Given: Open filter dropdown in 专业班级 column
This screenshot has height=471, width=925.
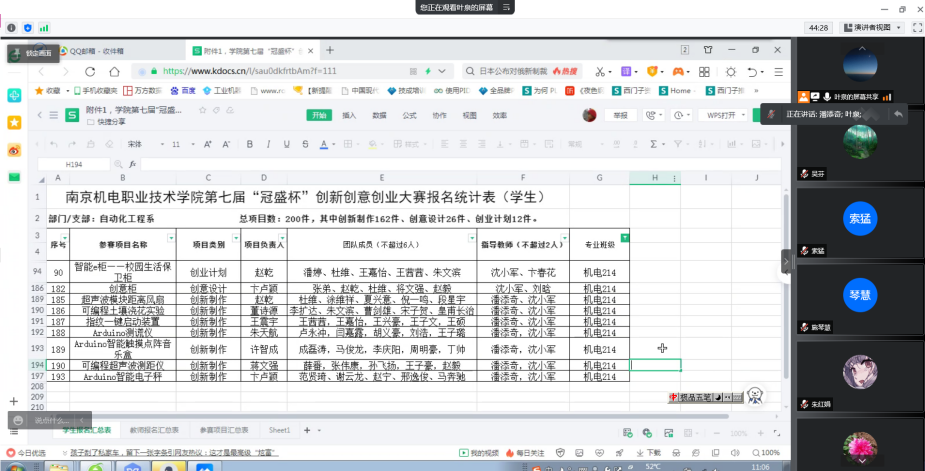Looking at the screenshot, I should point(625,237).
